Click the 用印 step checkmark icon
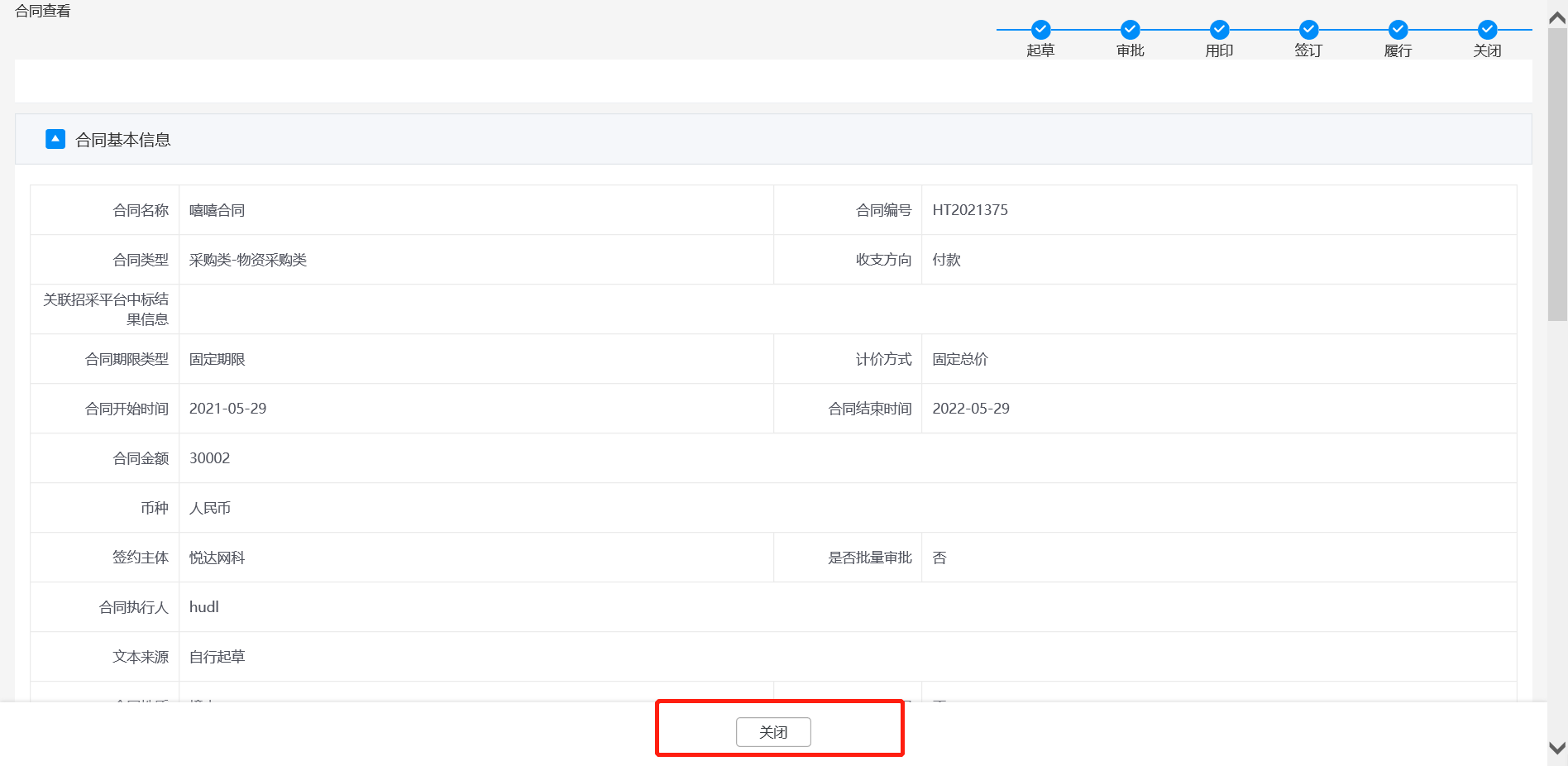 pos(1219,30)
